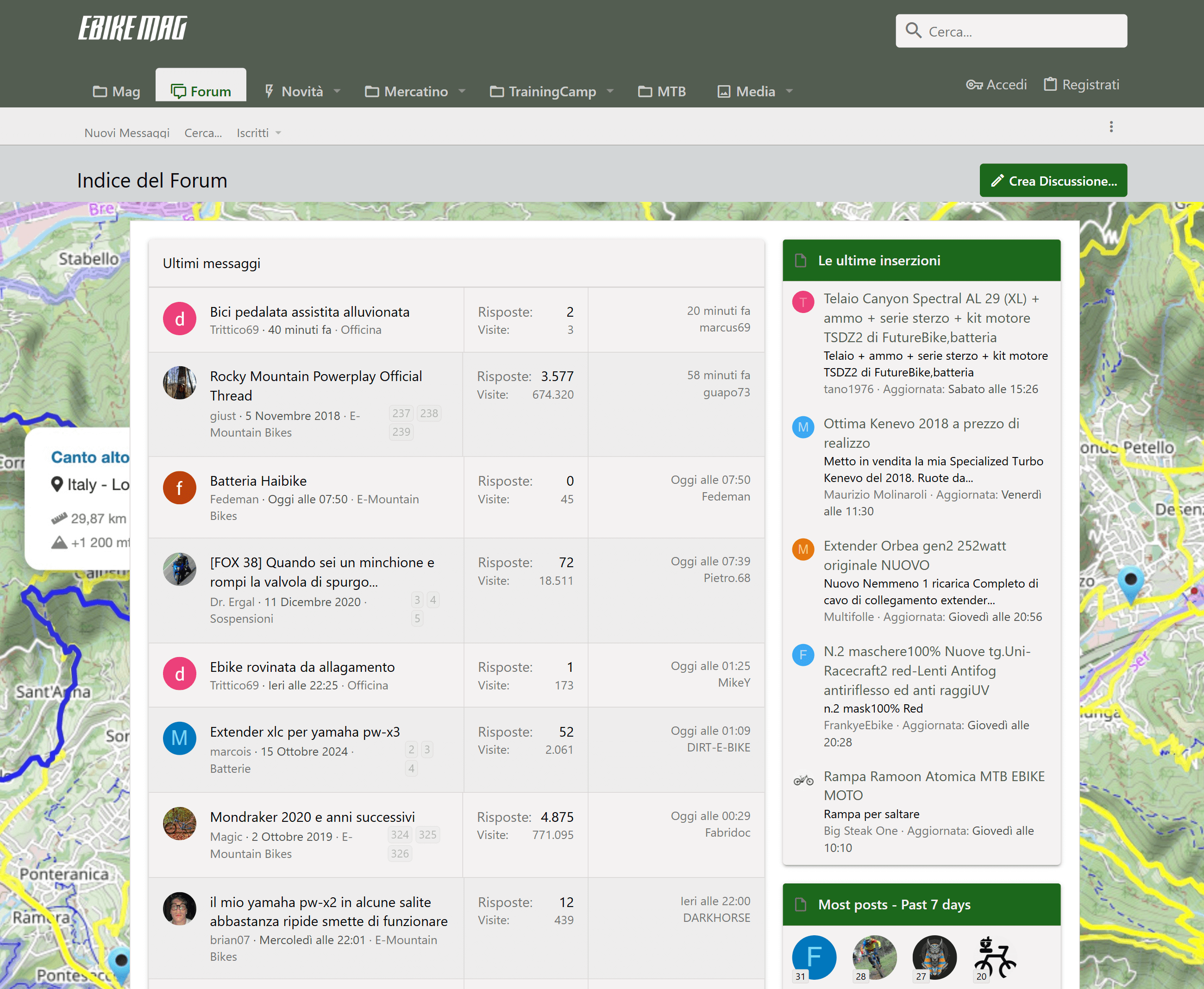This screenshot has width=1204, height=989.
Task: Click blue 'M' avatar of Ottima Kenevo listing
Action: point(803,427)
